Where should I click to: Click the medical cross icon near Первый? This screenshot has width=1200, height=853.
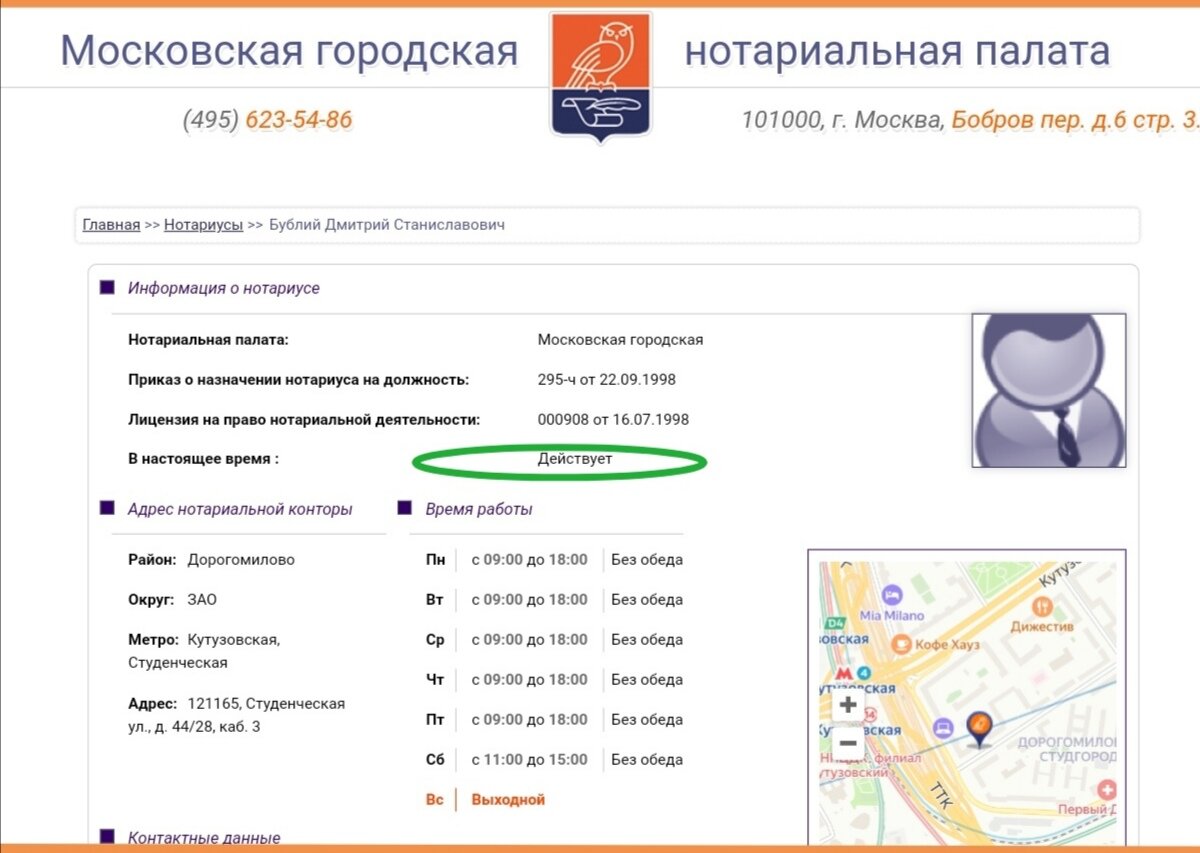1107,790
